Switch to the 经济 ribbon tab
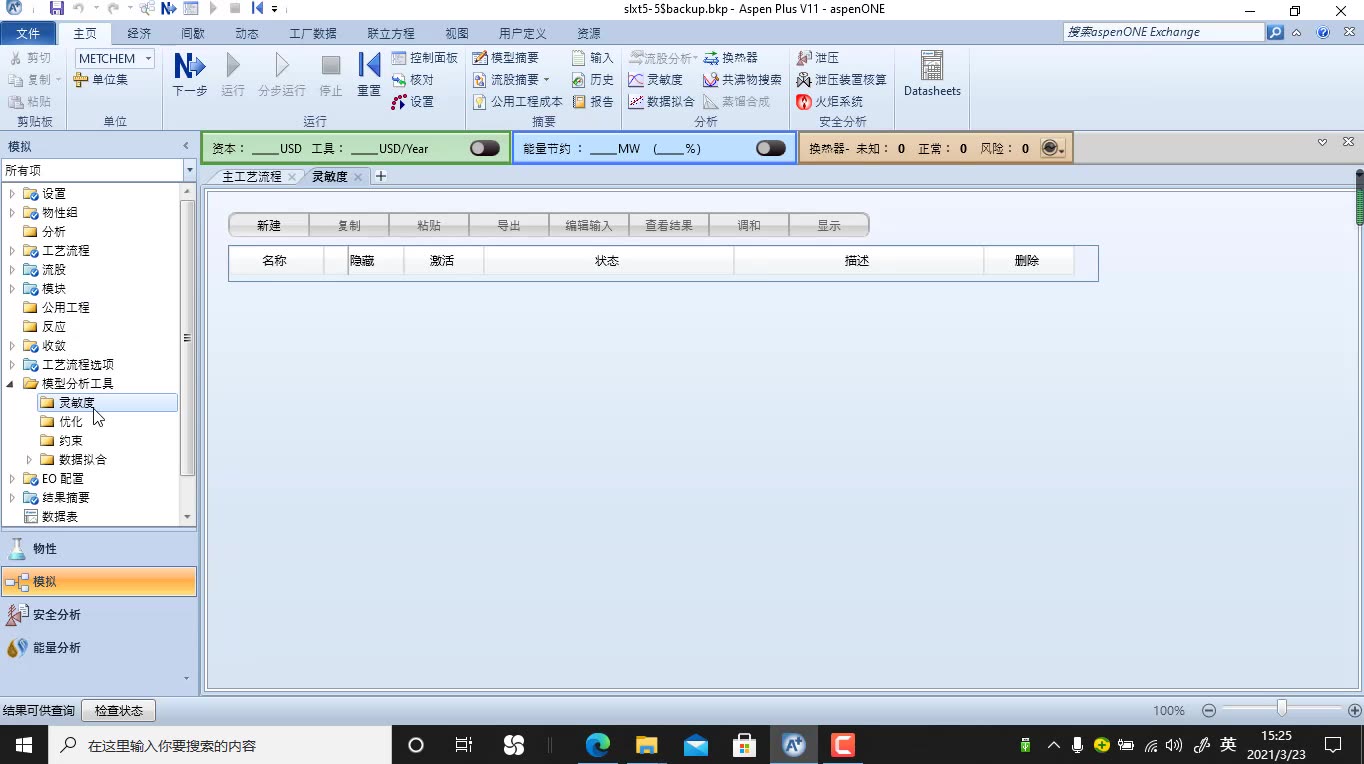Viewport: 1364px width, 764px height. 140,32
